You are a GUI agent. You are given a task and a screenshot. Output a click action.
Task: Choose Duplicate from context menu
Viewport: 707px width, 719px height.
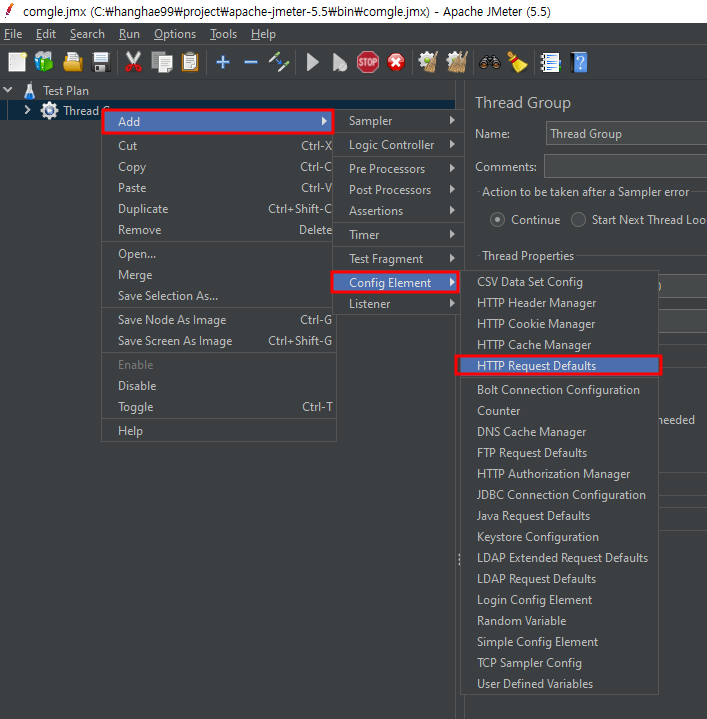click(x=219, y=209)
